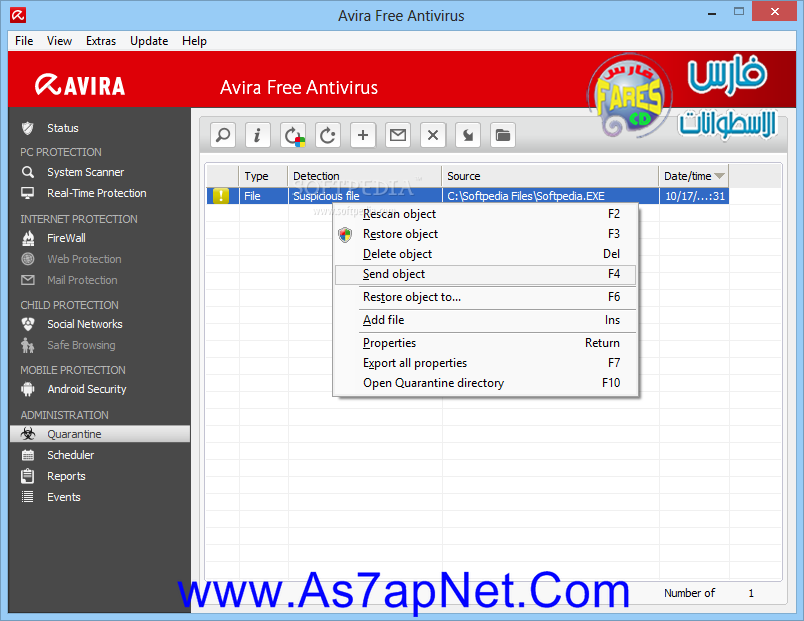Minimize the Avira Free Antivirus window
The image size is (804, 621).
tap(712, 13)
